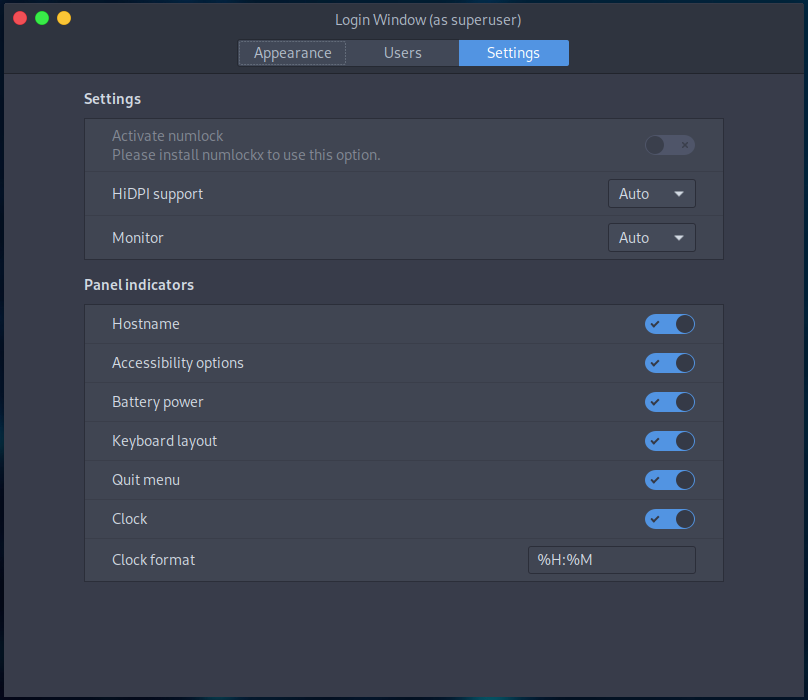808x700 pixels.
Task: Click the yellow window control button
Action: (x=64, y=18)
